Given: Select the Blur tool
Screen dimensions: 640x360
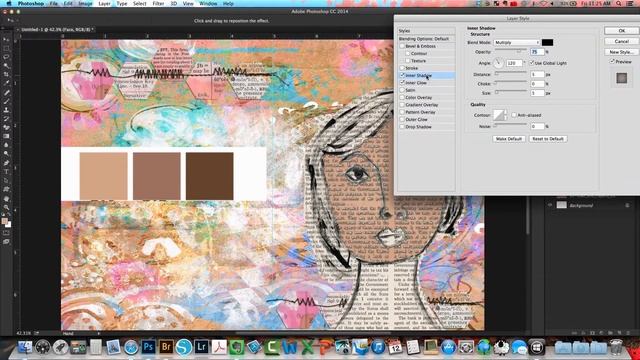Looking at the screenshot, I should point(6,145).
